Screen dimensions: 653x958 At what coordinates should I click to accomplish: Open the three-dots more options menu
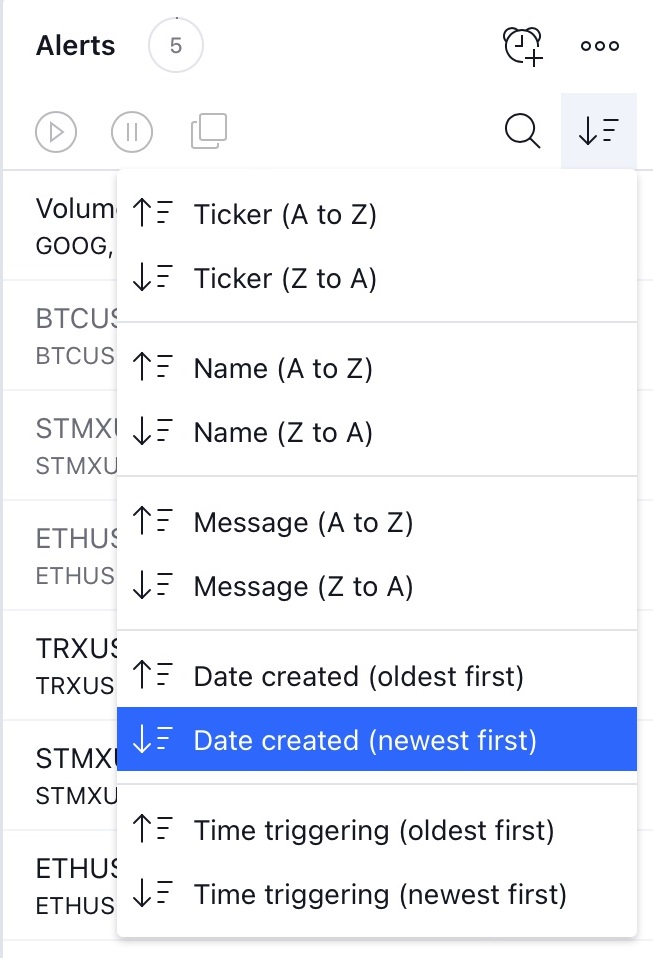599,46
